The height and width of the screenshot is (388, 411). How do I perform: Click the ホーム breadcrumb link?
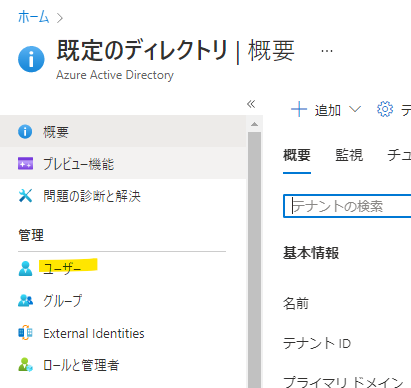pyautogui.click(x=33, y=17)
